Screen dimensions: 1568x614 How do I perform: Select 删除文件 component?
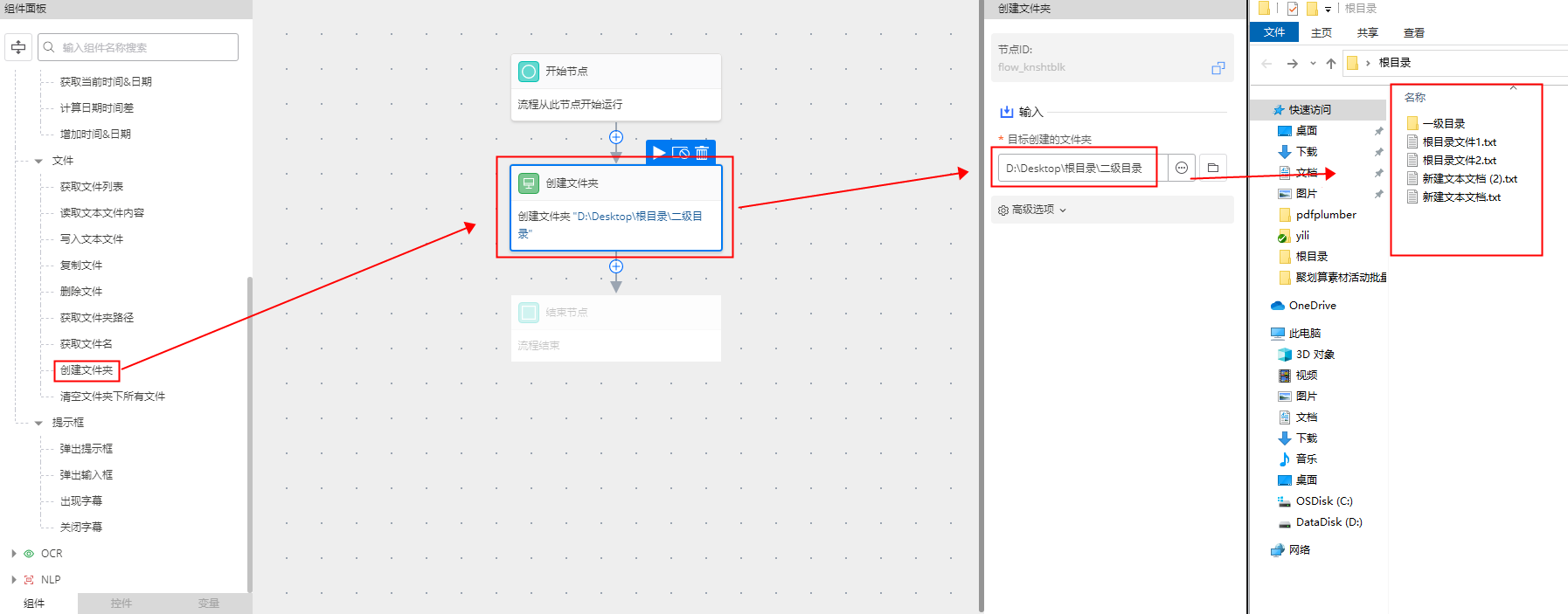(81, 292)
